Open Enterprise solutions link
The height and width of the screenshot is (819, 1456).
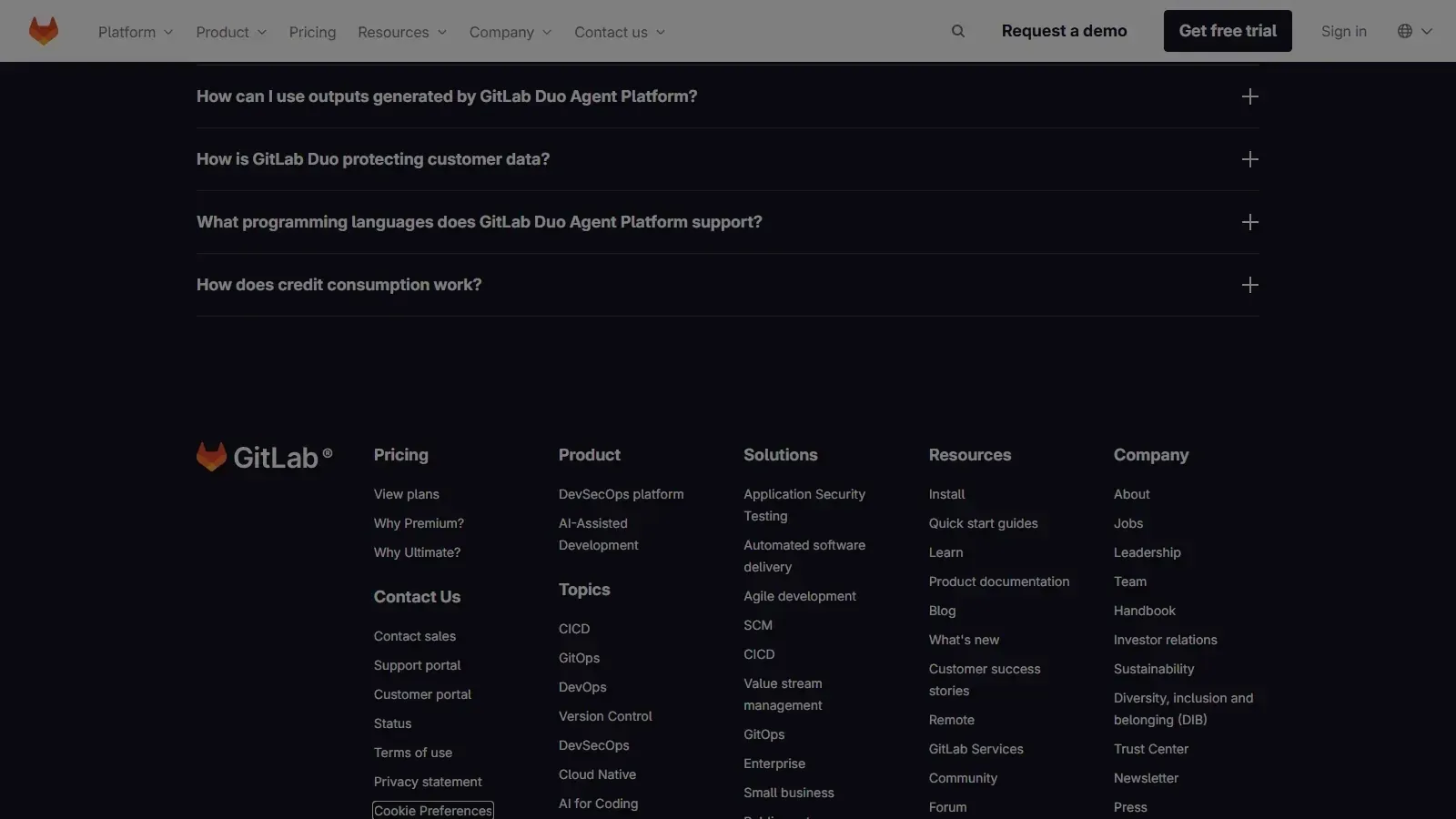[774, 763]
